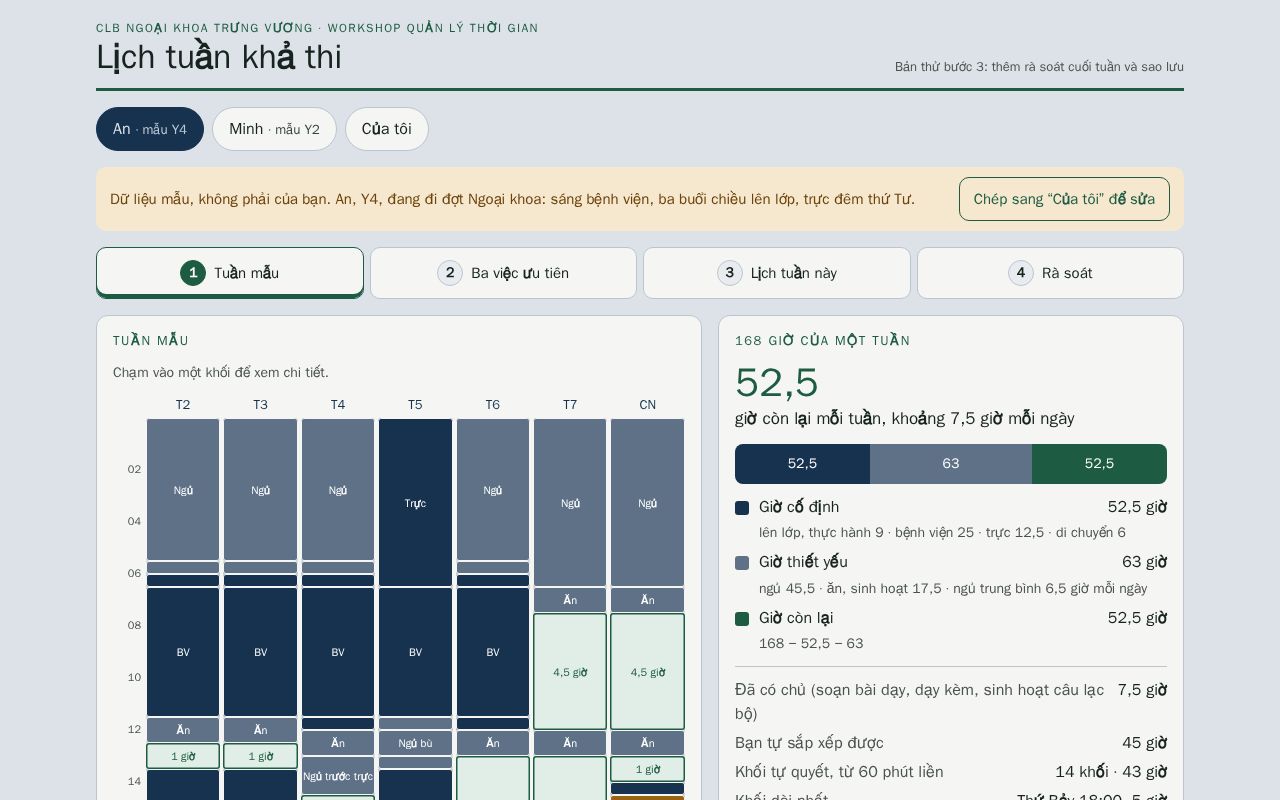This screenshot has height=800, width=1280.
Task: Click the 1 giờ free block on T3
Action: coord(260,756)
